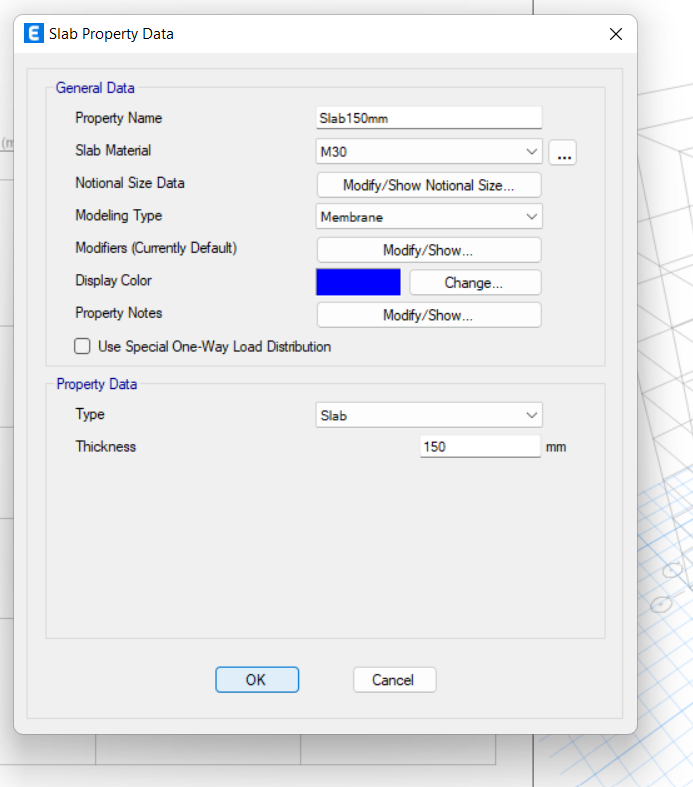This screenshot has height=787, width=693.
Task: Open Modify/Show for Property Notes
Action: pyautogui.click(x=429, y=315)
